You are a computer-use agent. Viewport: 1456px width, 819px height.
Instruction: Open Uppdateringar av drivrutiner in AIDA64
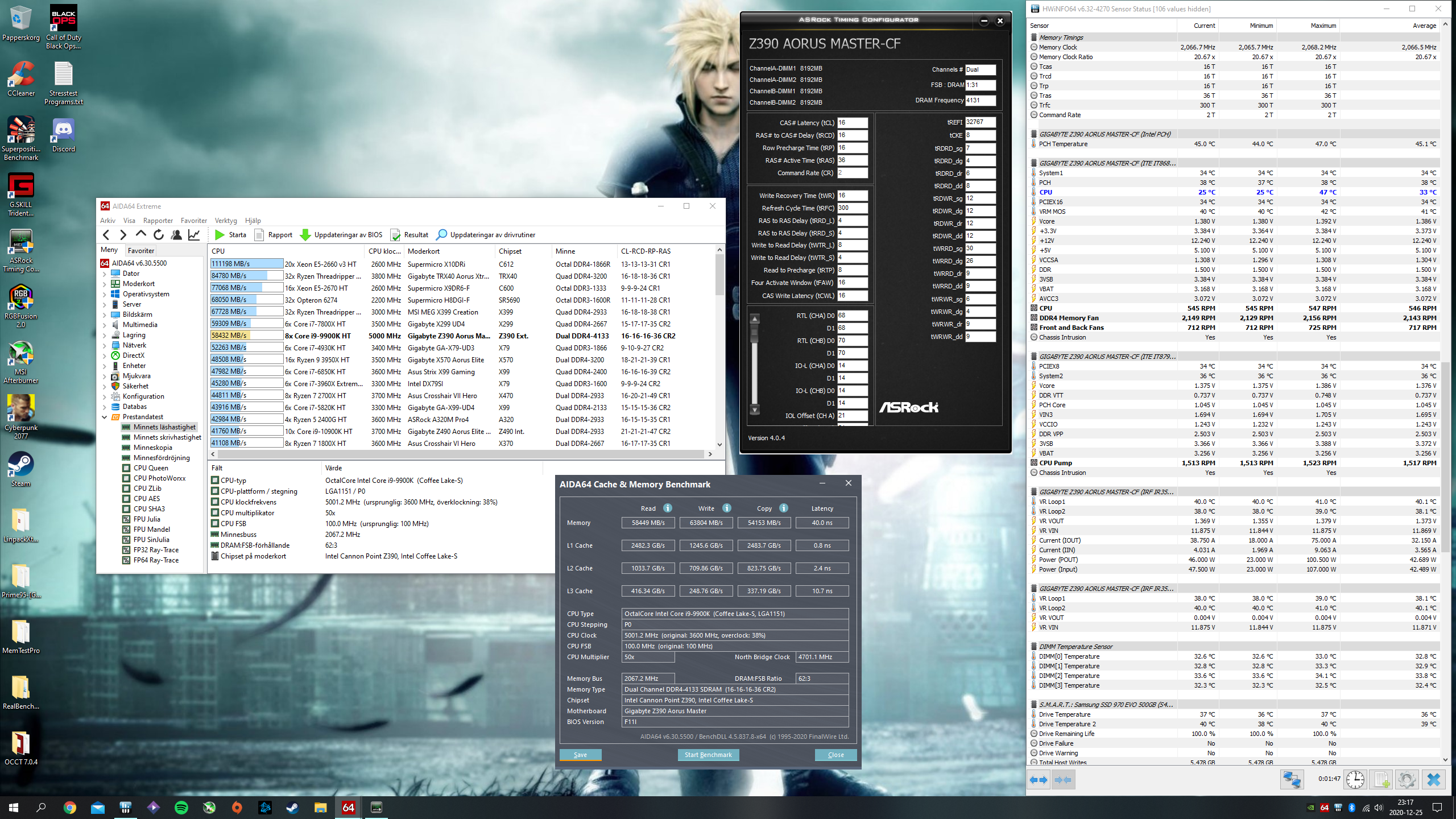[x=486, y=235]
